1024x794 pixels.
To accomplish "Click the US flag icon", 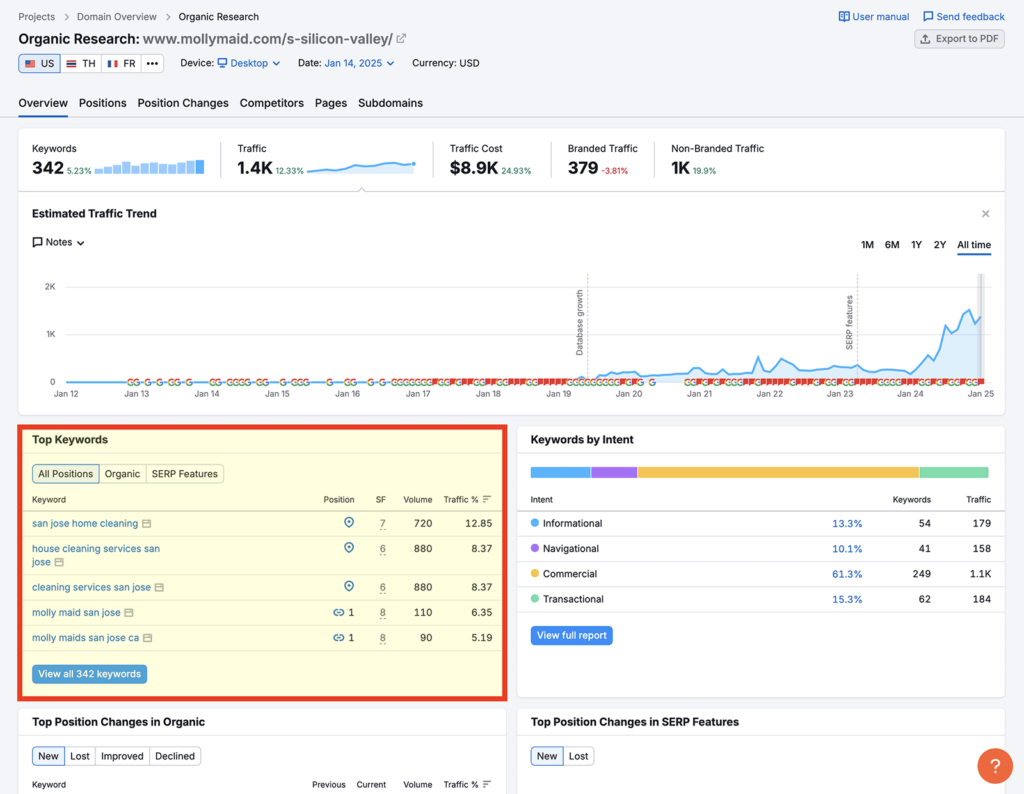I will click(30, 63).
